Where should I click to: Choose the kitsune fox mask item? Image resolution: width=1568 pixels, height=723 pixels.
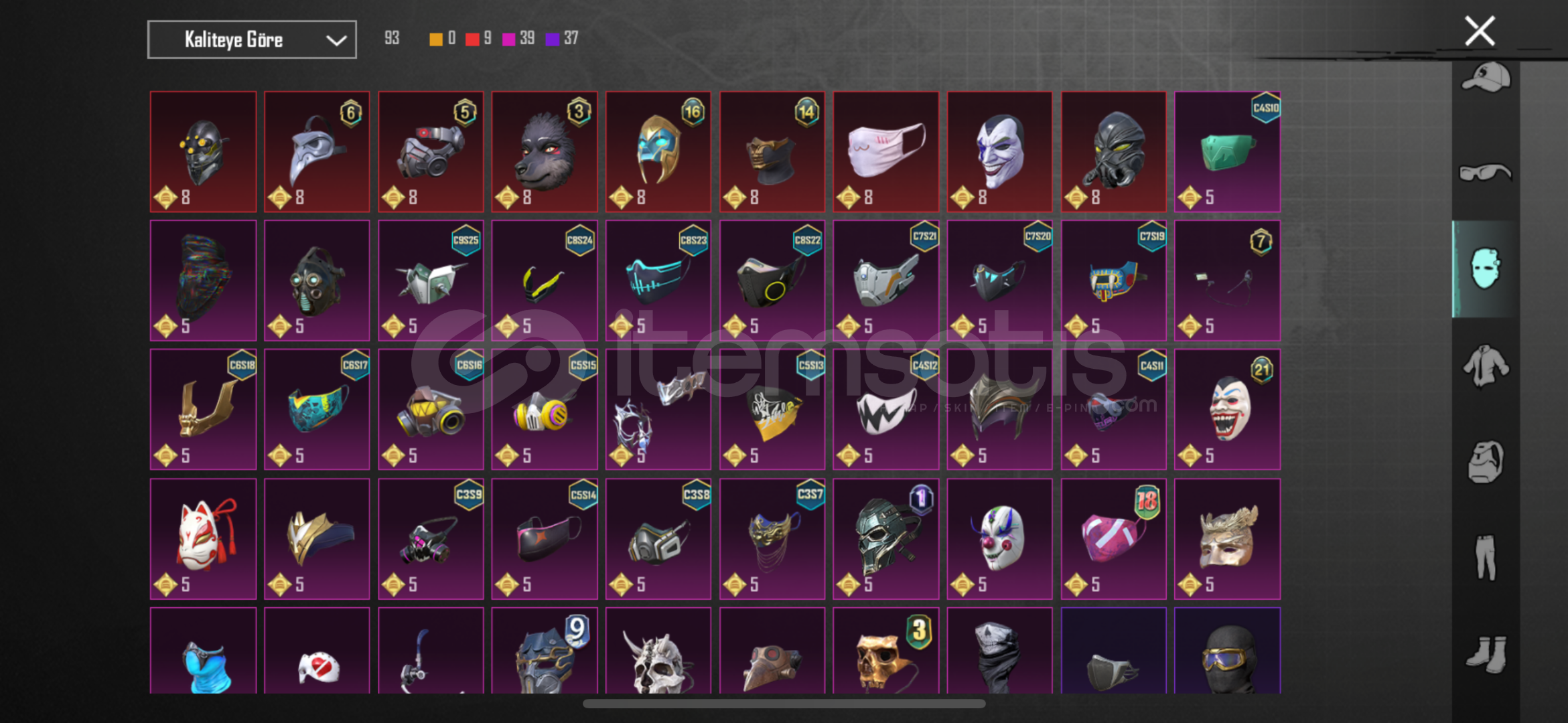pos(203,539)
